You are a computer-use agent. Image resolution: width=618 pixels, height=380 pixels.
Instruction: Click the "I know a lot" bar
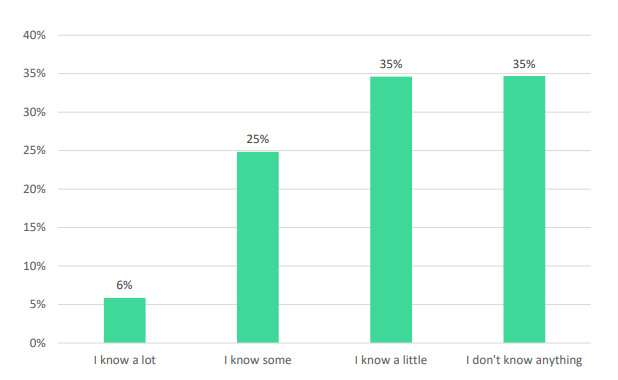pos(125,320)
